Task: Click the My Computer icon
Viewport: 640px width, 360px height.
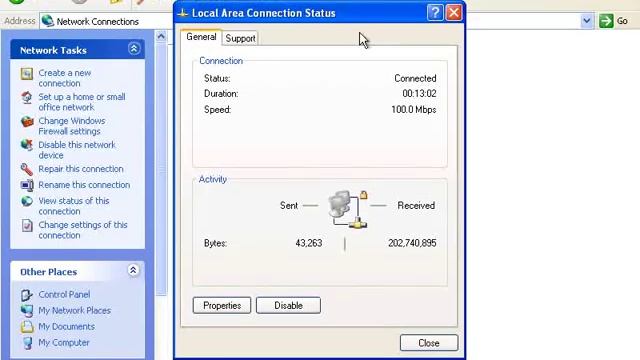Action: pos(27,343)
